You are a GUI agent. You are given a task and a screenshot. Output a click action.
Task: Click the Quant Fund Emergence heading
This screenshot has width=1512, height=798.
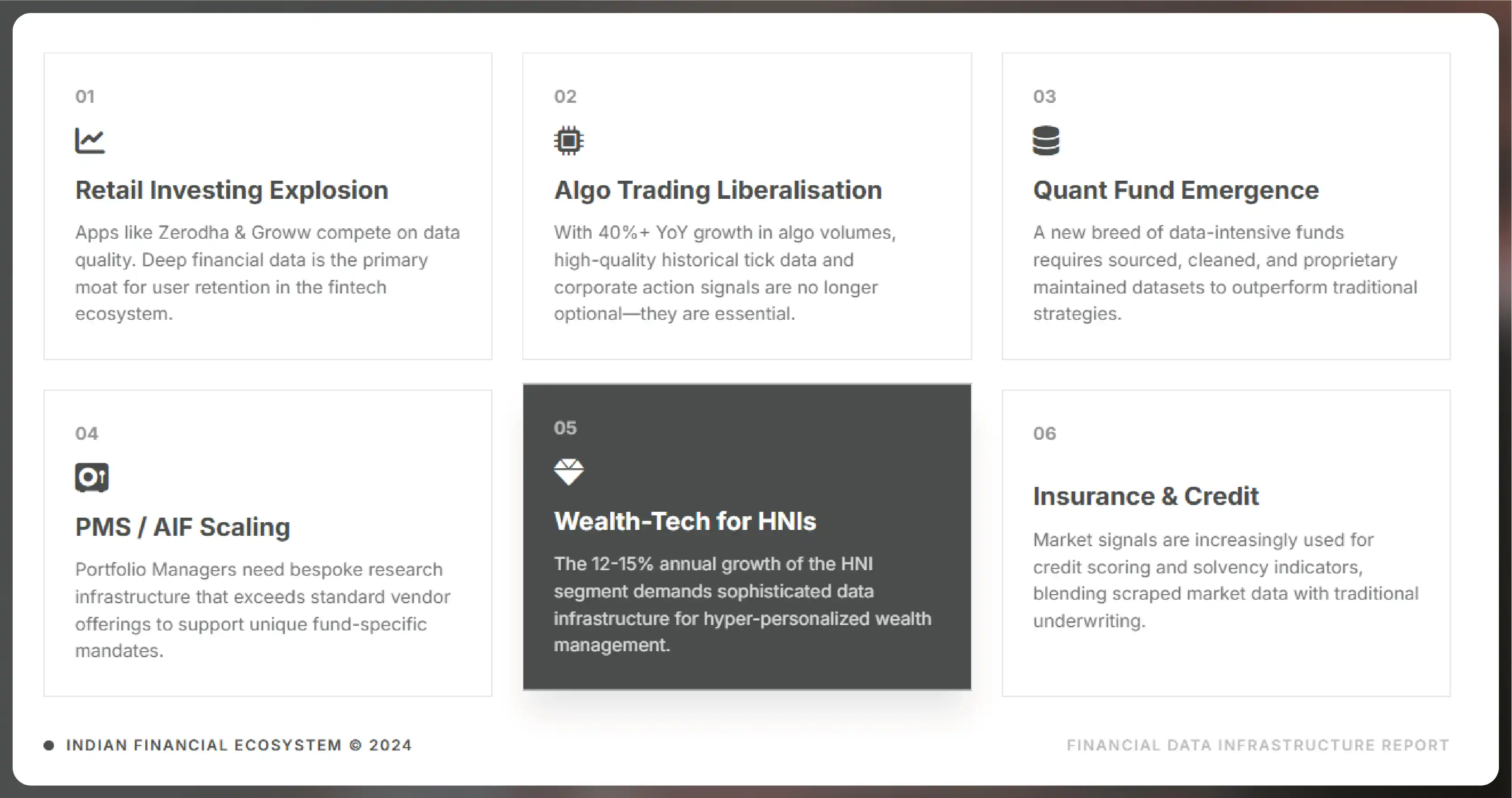click(x=1176, y=190)
